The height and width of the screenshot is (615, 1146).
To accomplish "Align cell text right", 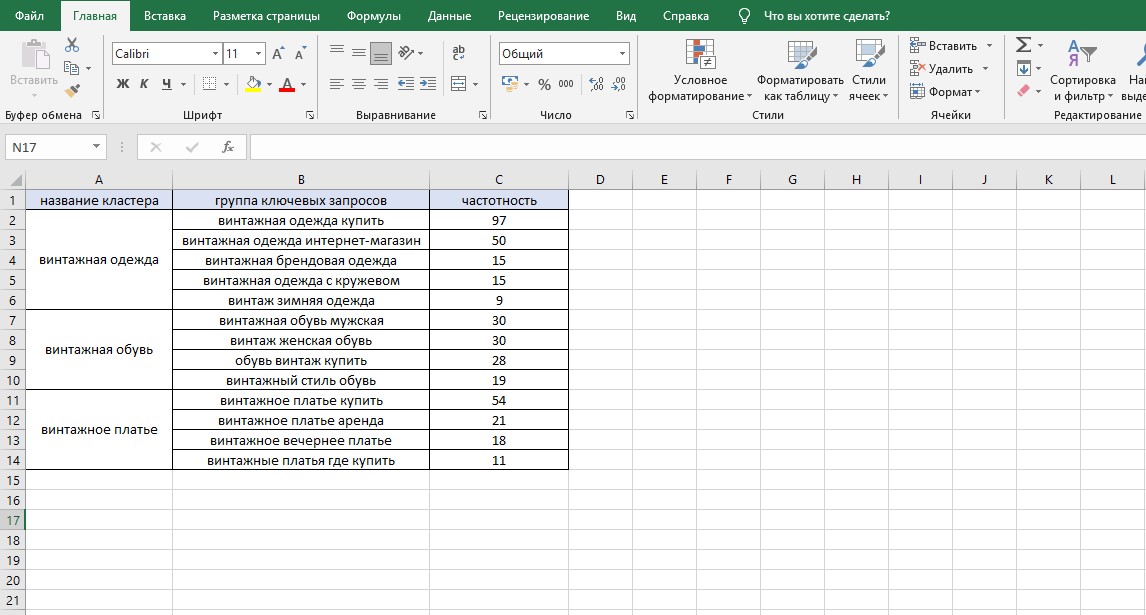I will [381, 84].
